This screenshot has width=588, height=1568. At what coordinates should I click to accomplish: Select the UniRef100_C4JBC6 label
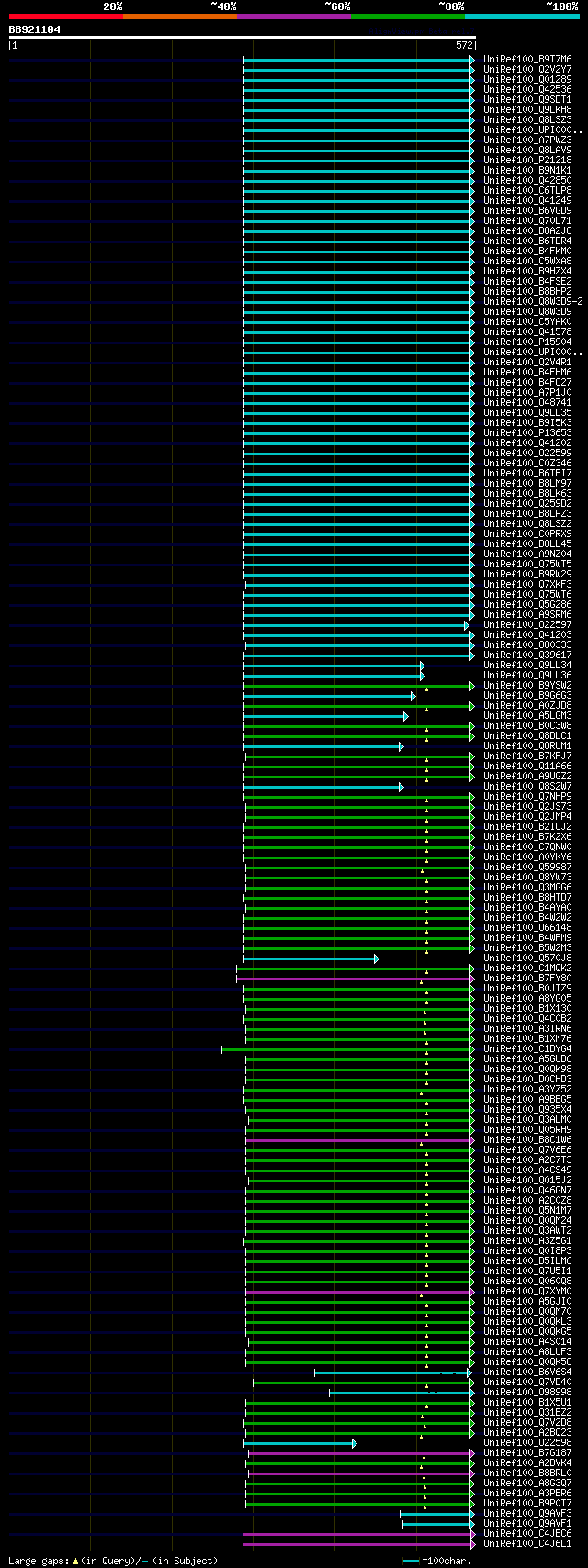click(x=527, y=1534)
